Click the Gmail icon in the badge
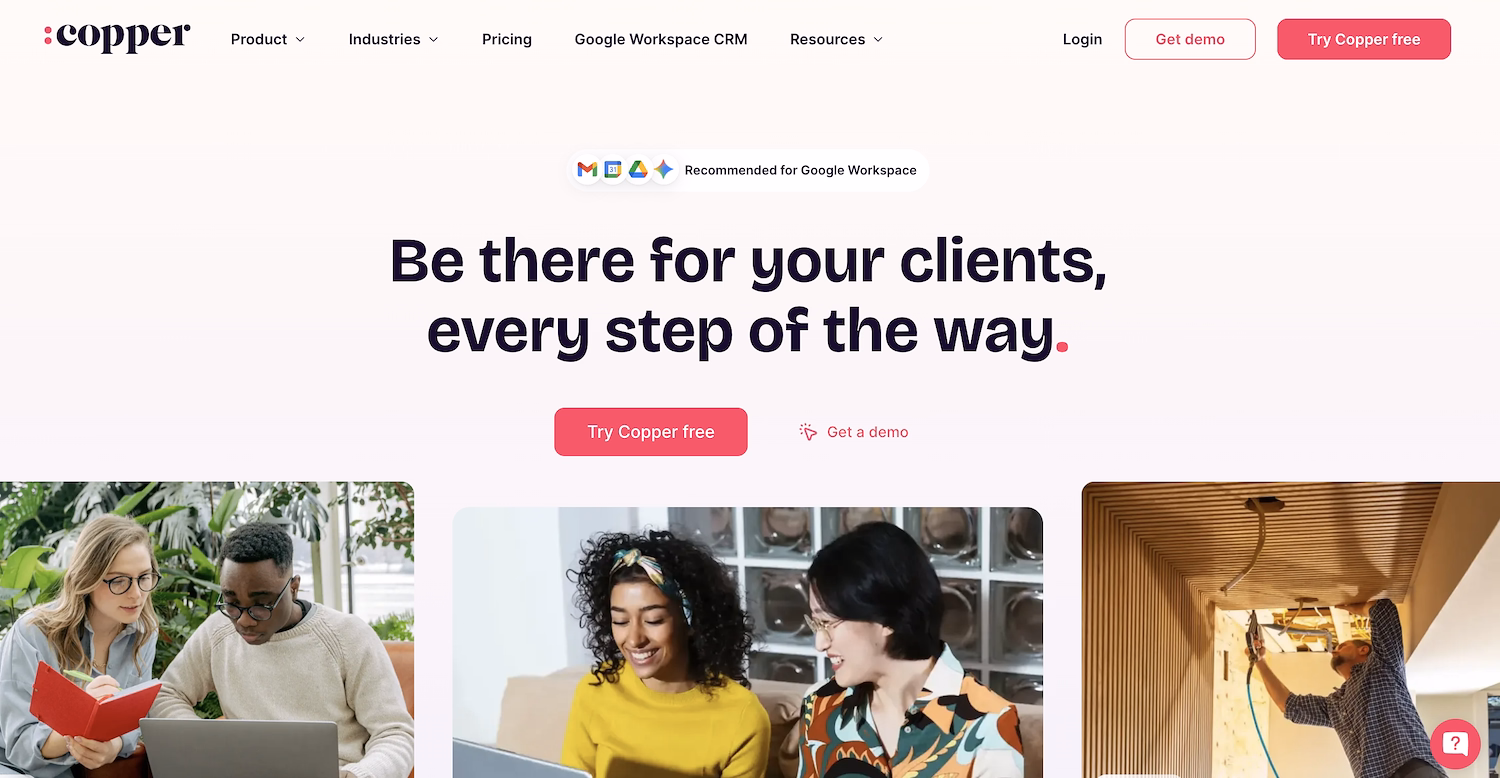Viewport: 1500px width, 778px height. [x=587, y=170]
